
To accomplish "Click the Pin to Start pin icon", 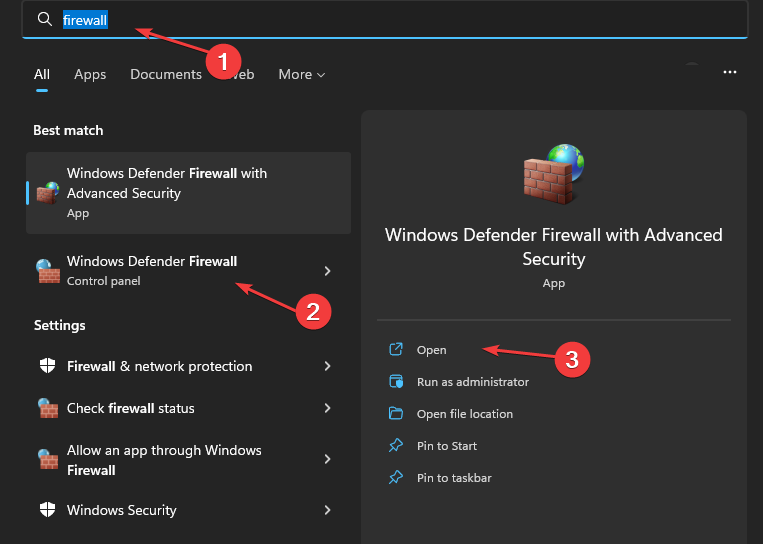I will 396,446.
